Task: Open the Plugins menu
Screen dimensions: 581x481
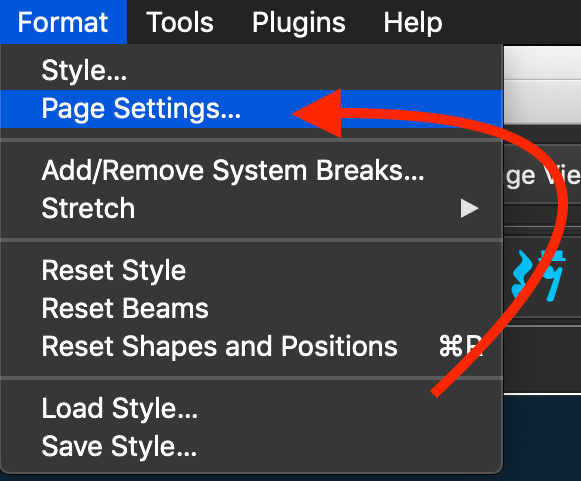Action: pyautogui.click(x=299, y=22)
